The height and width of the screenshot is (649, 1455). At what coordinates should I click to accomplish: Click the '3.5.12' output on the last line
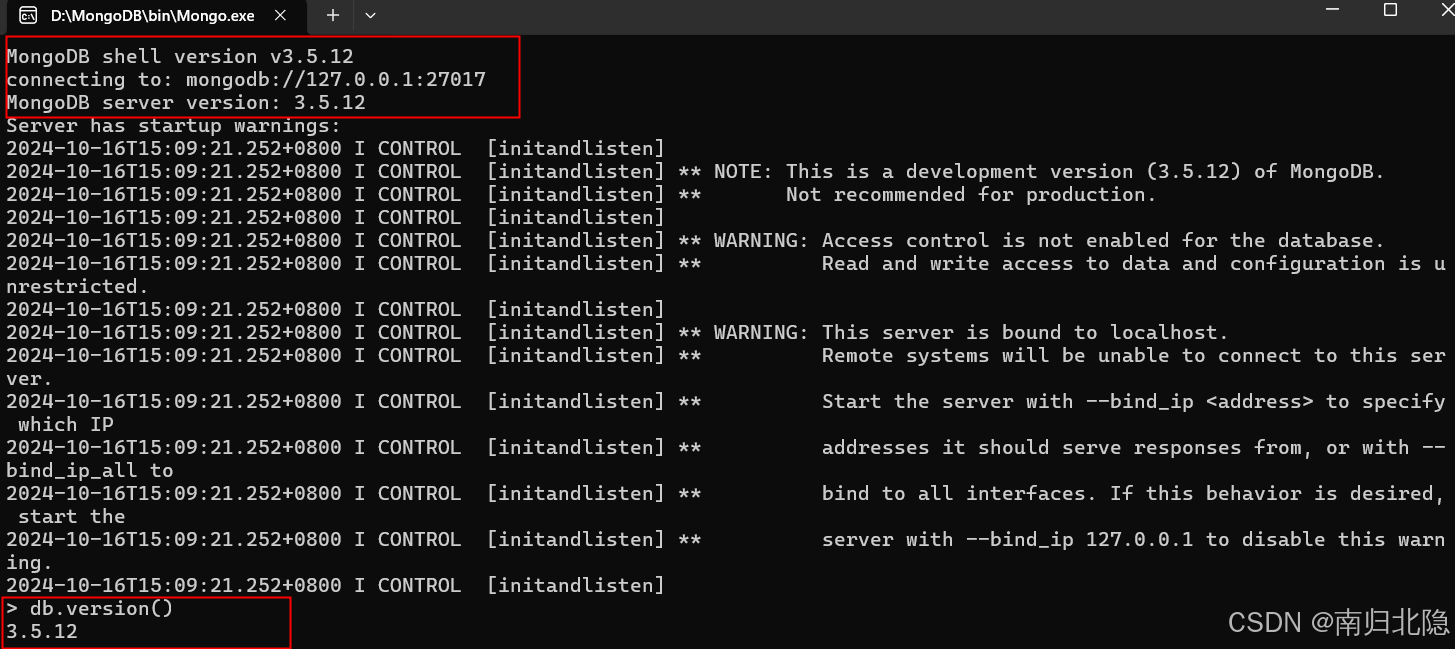pyautogui.click(x=42, y=631)
